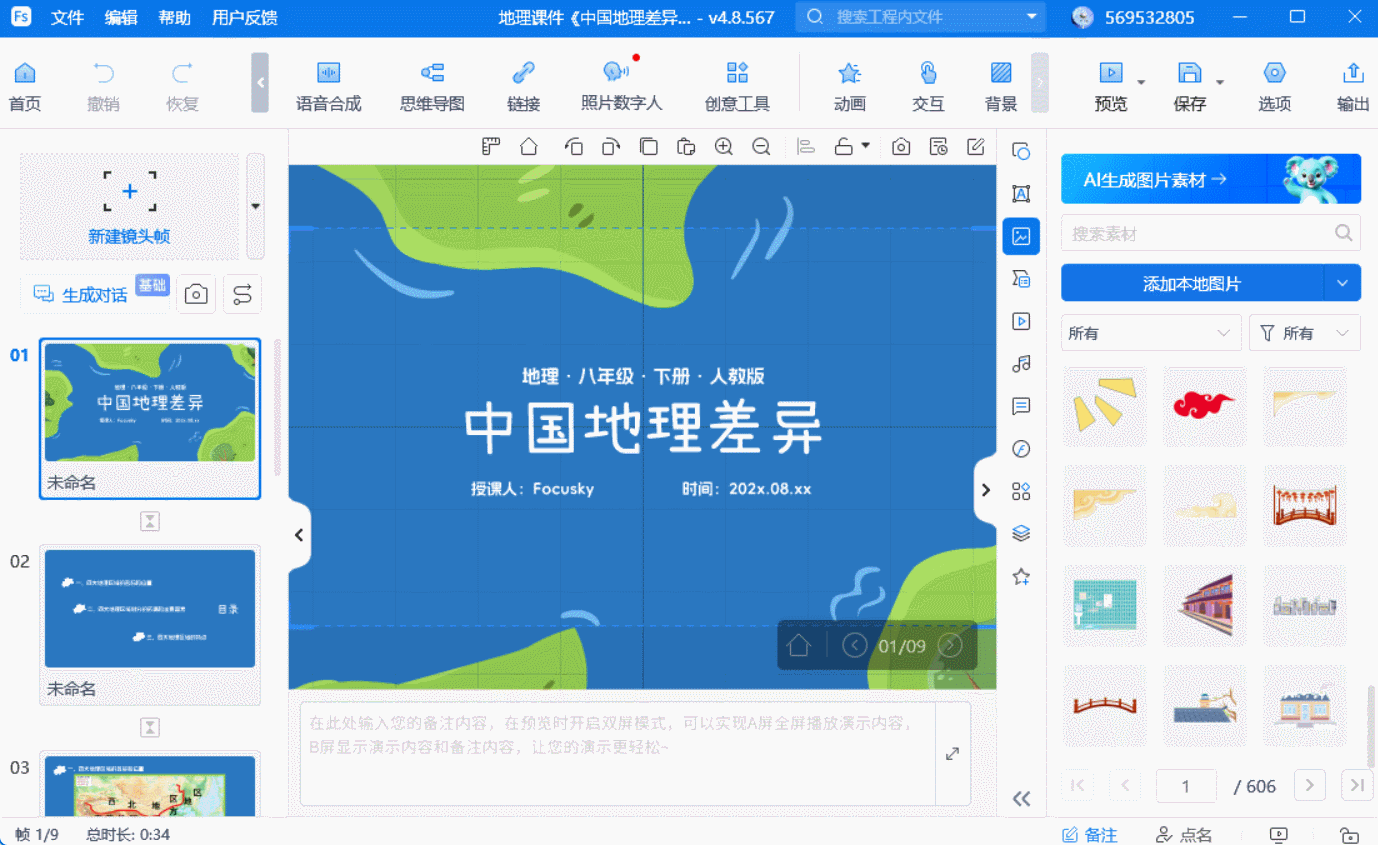Viewport: 1378px width, 845px height.
Task: Open the 文件 menu
Action: click(x=67, y=18)
